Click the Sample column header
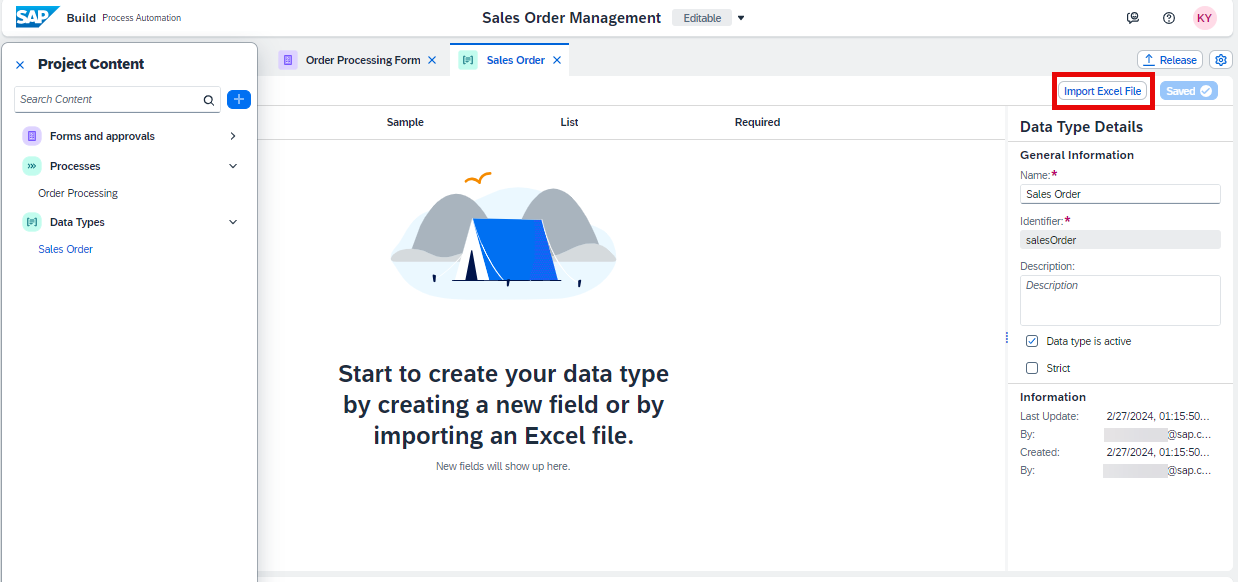Screen dimensions: 1238x582 405,122
